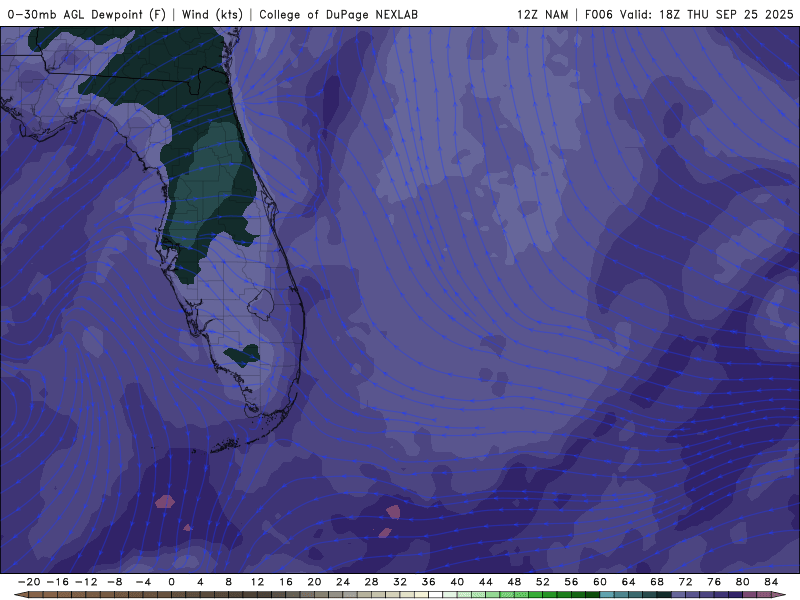Click the 32 value on the color scale
800x600 pixels.
pos(400,582)
